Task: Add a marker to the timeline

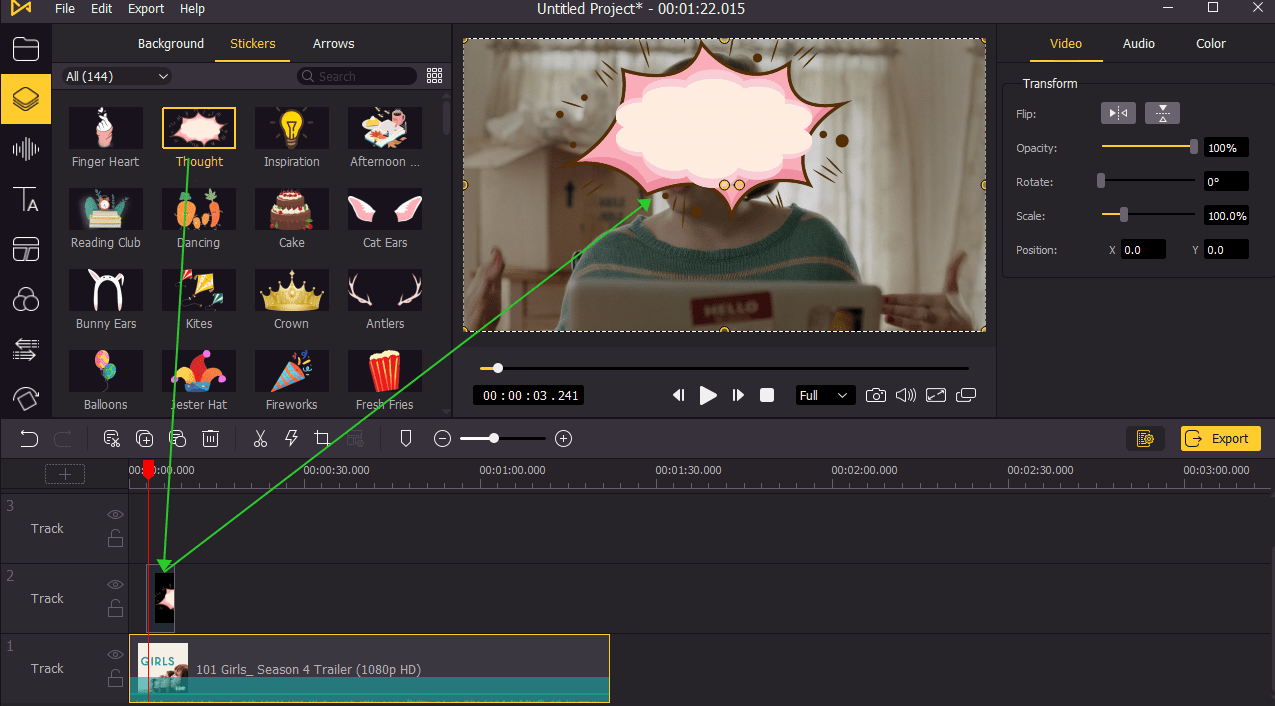Action: pos(406,438)
